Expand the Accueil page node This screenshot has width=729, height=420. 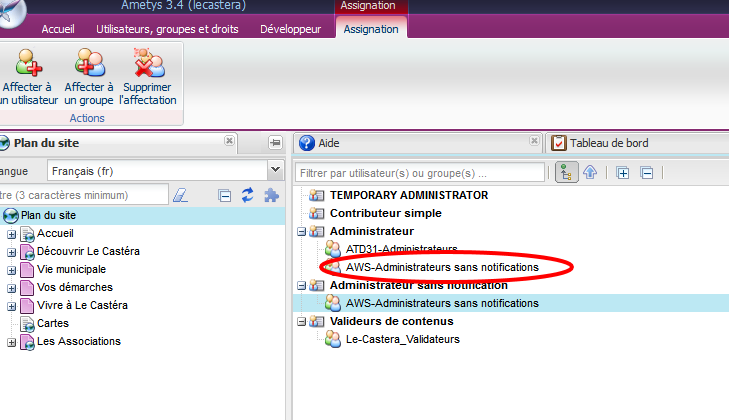pyautogui.click(x=12, y=234)
